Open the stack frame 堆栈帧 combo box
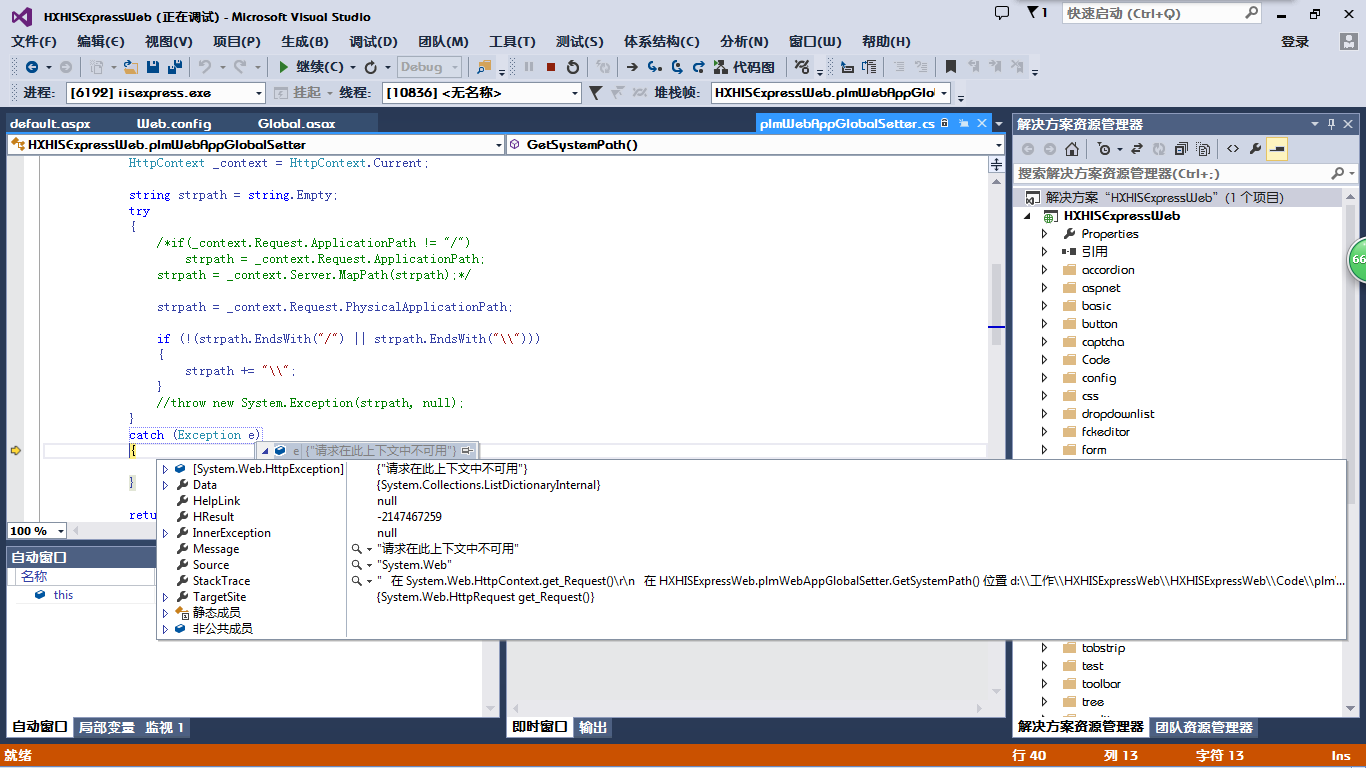Viewport: 1366px width, 768px height. coord(830,92)
